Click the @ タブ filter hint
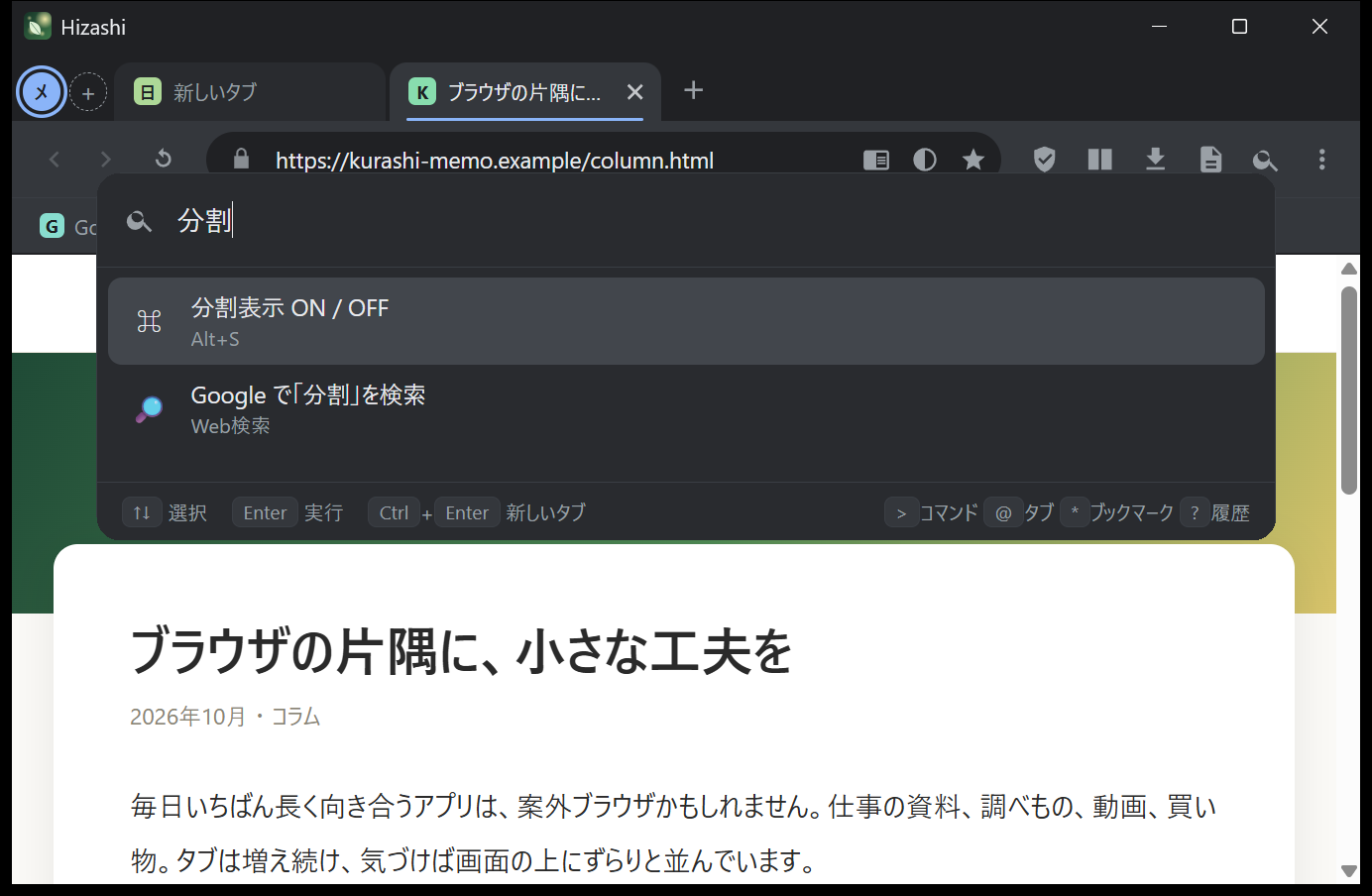Screen dimensions: 1372x896 click(1019, 512)
